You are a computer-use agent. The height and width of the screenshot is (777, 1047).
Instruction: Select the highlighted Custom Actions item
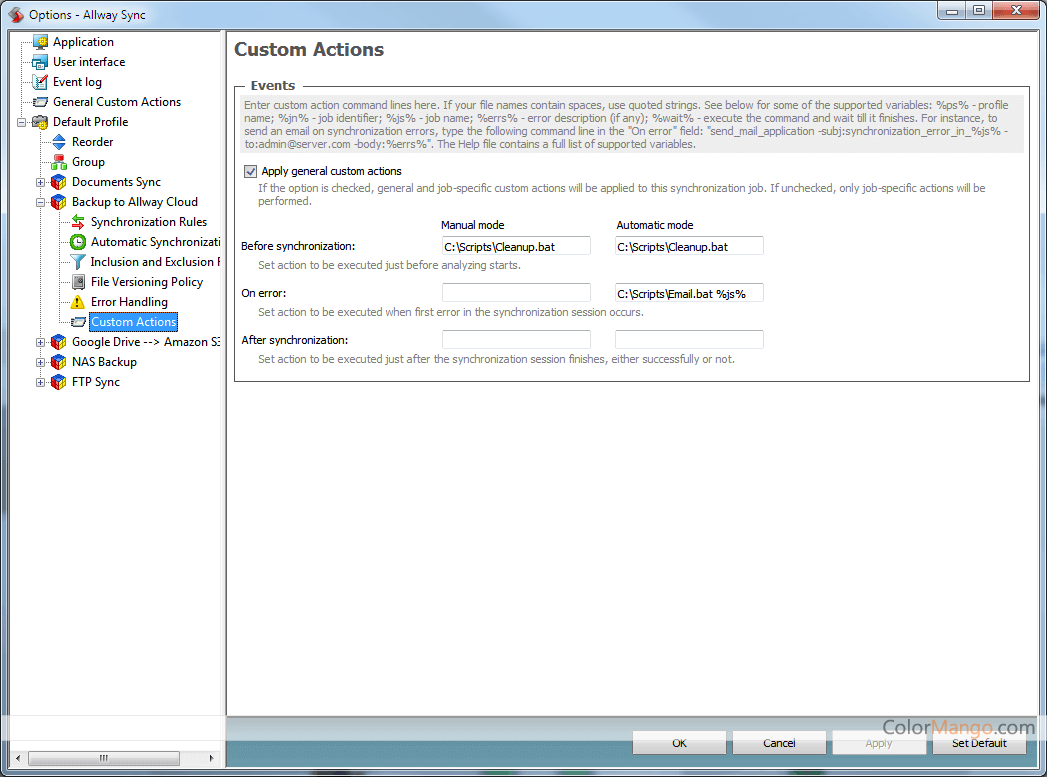tap(134, 322)
